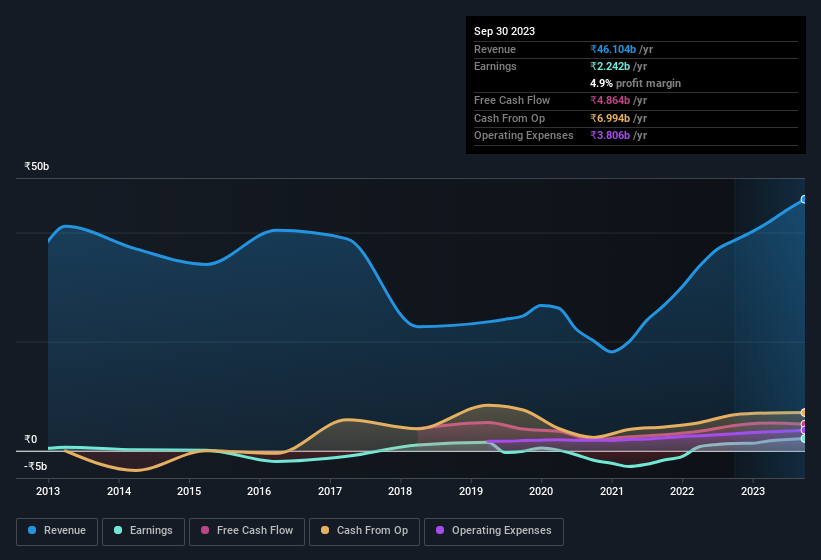Click the 2018 x-axis label

pos(400,491)
